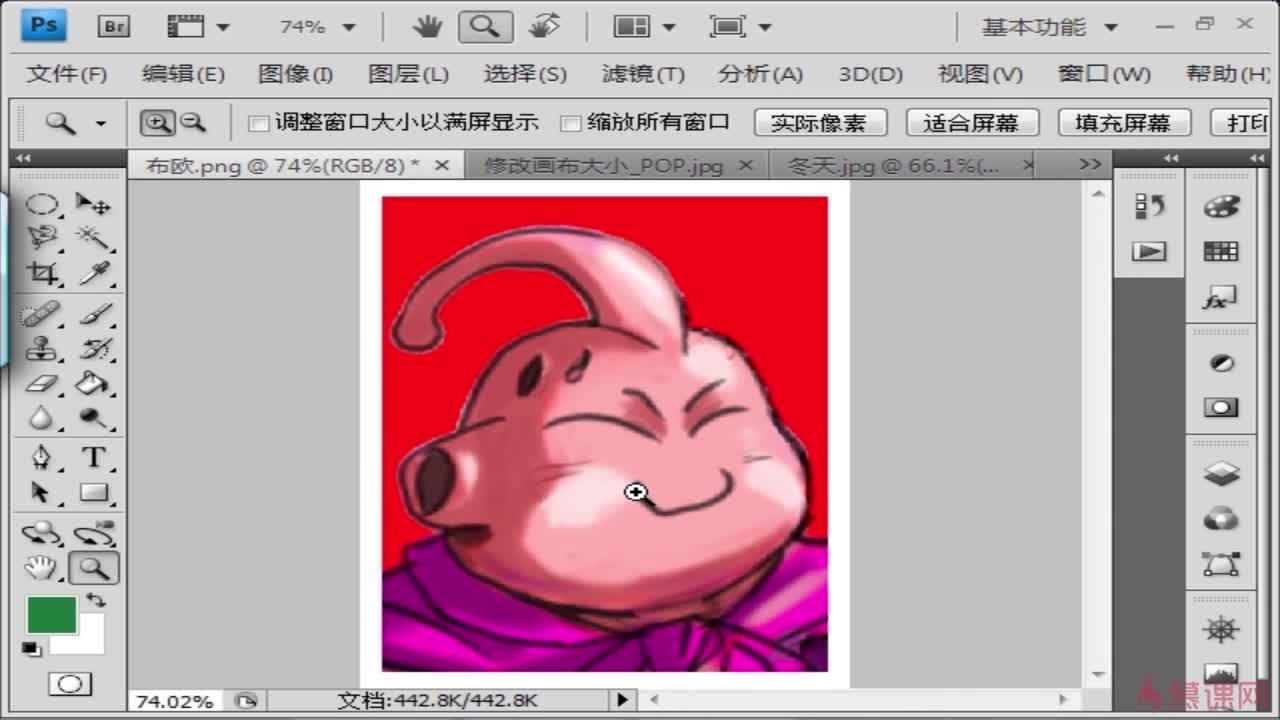Image resolution: width=1280 pixels, height=720 pixels.
Task: Expand the toolbox with its top double arrow
Action: coord(24,159)
